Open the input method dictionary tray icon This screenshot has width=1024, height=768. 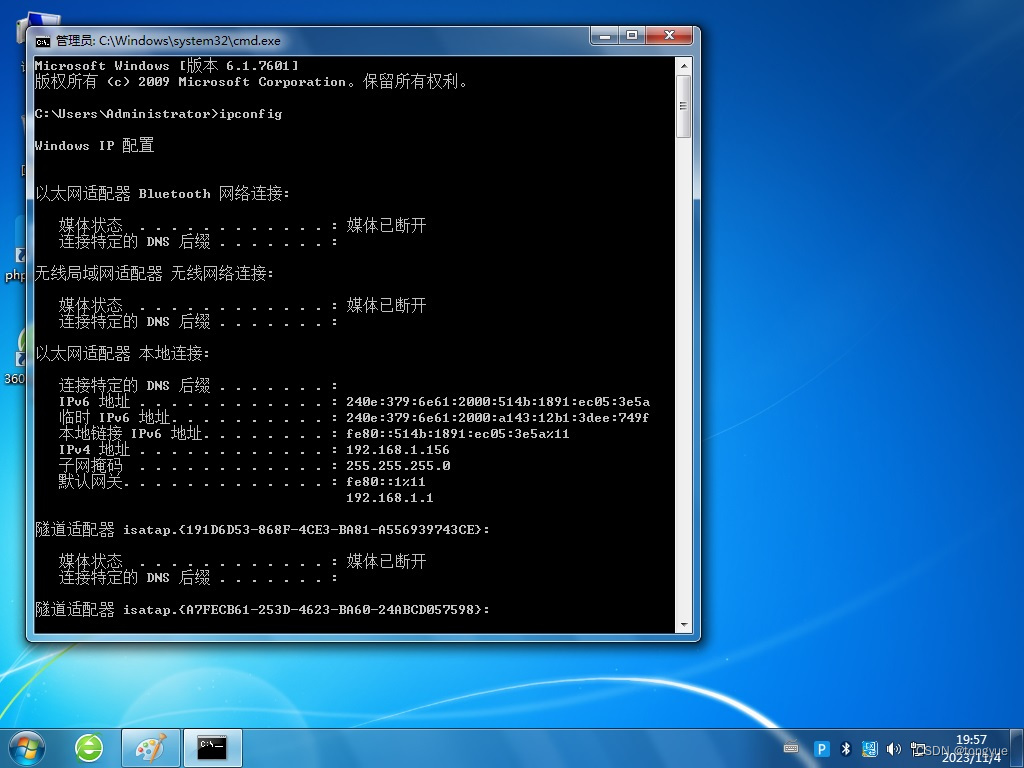point(871,748)
